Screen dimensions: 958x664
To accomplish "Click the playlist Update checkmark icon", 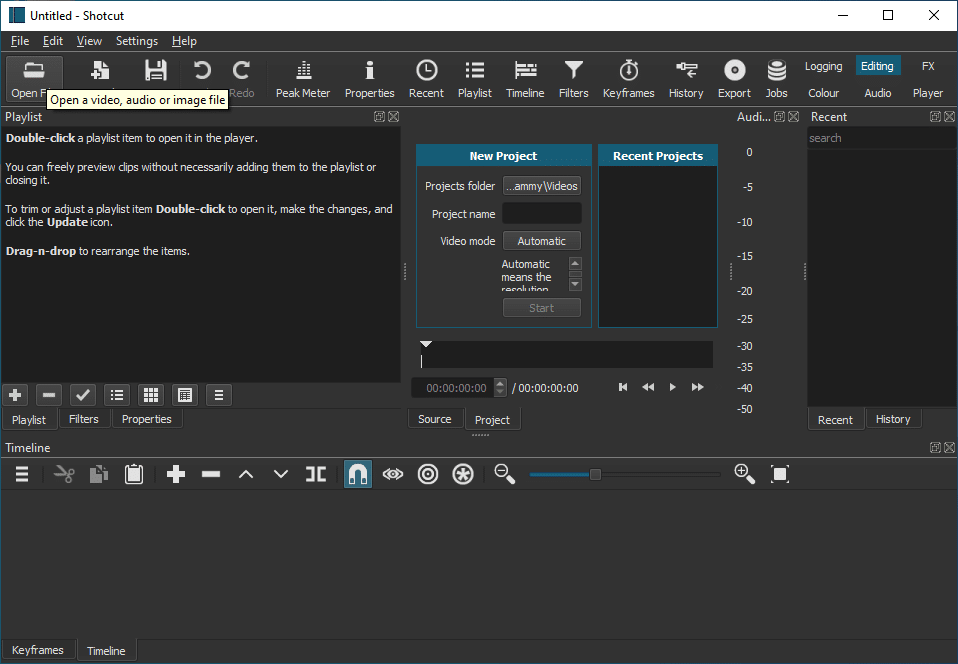I will (x=83, y=395).
